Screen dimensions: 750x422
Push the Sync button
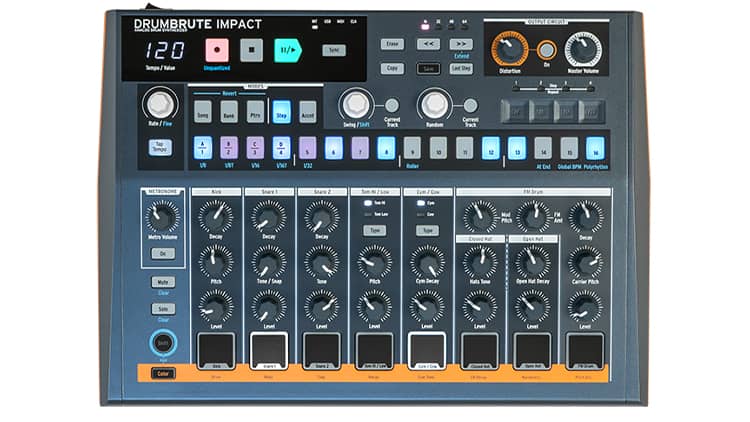tap(334, 50)
